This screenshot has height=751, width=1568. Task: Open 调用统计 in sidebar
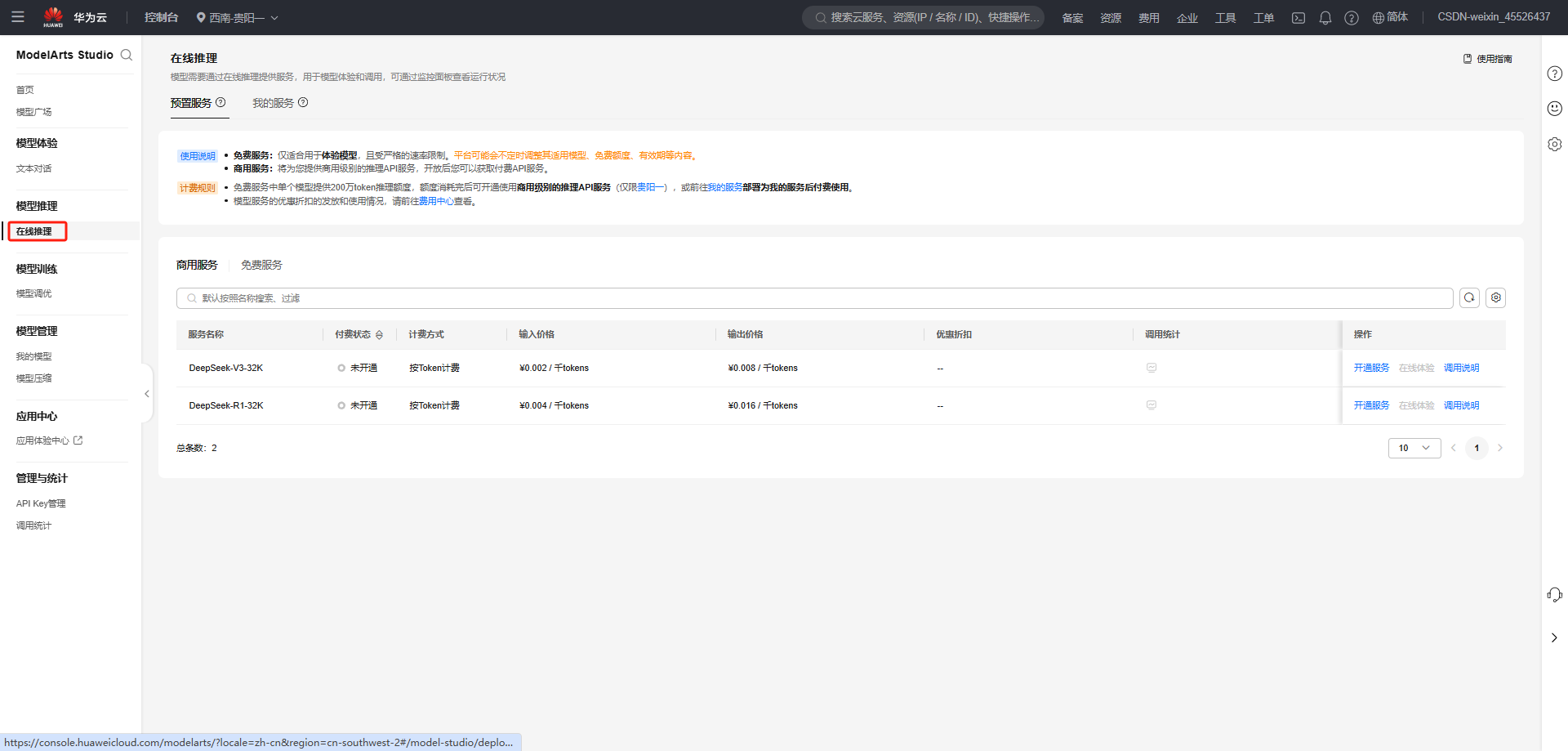point(33,525)
